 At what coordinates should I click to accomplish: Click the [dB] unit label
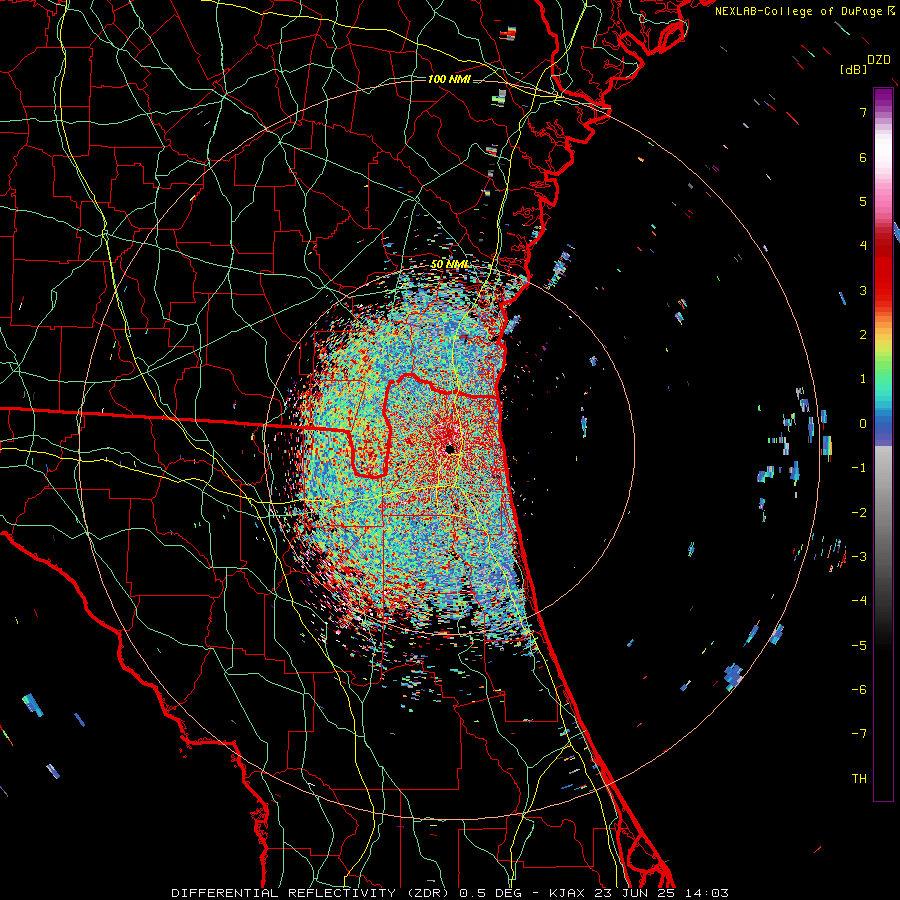854,69
